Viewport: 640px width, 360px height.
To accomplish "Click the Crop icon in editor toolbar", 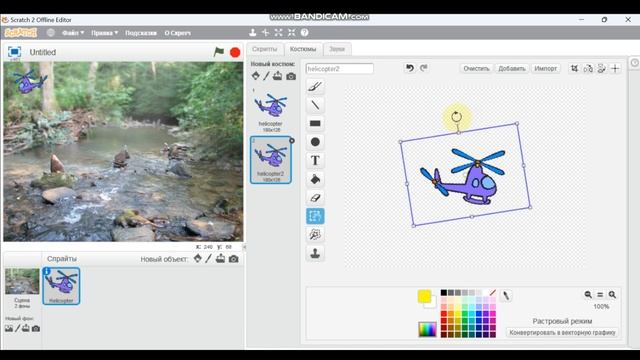I will 574,69.
